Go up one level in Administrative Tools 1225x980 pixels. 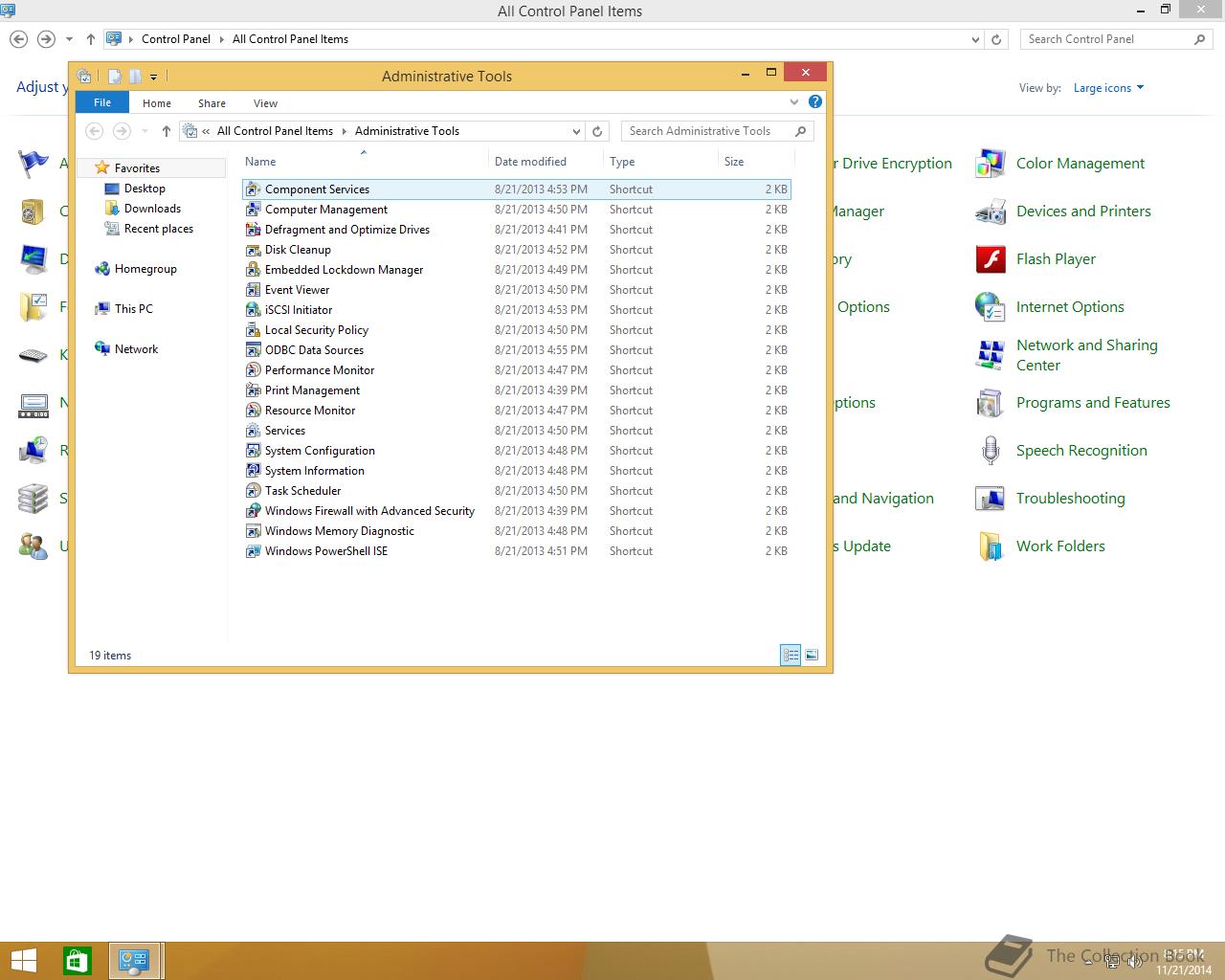pyautogui.click(x=166, y=131)
